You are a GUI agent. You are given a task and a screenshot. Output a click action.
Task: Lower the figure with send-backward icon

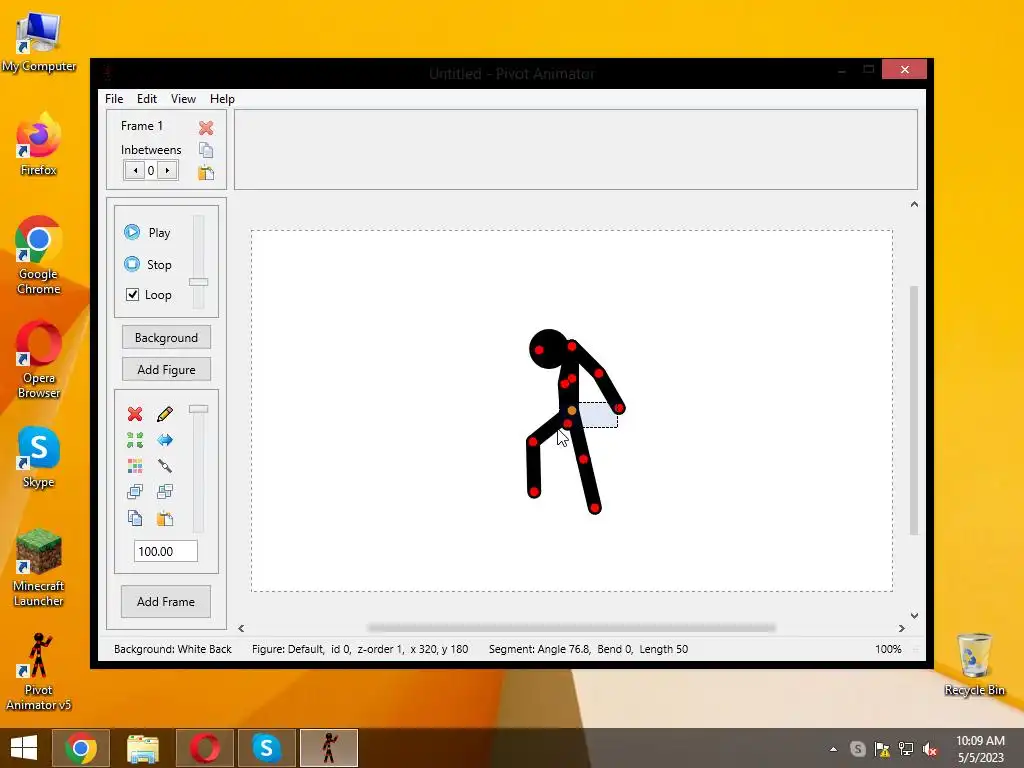coord(165,492)
